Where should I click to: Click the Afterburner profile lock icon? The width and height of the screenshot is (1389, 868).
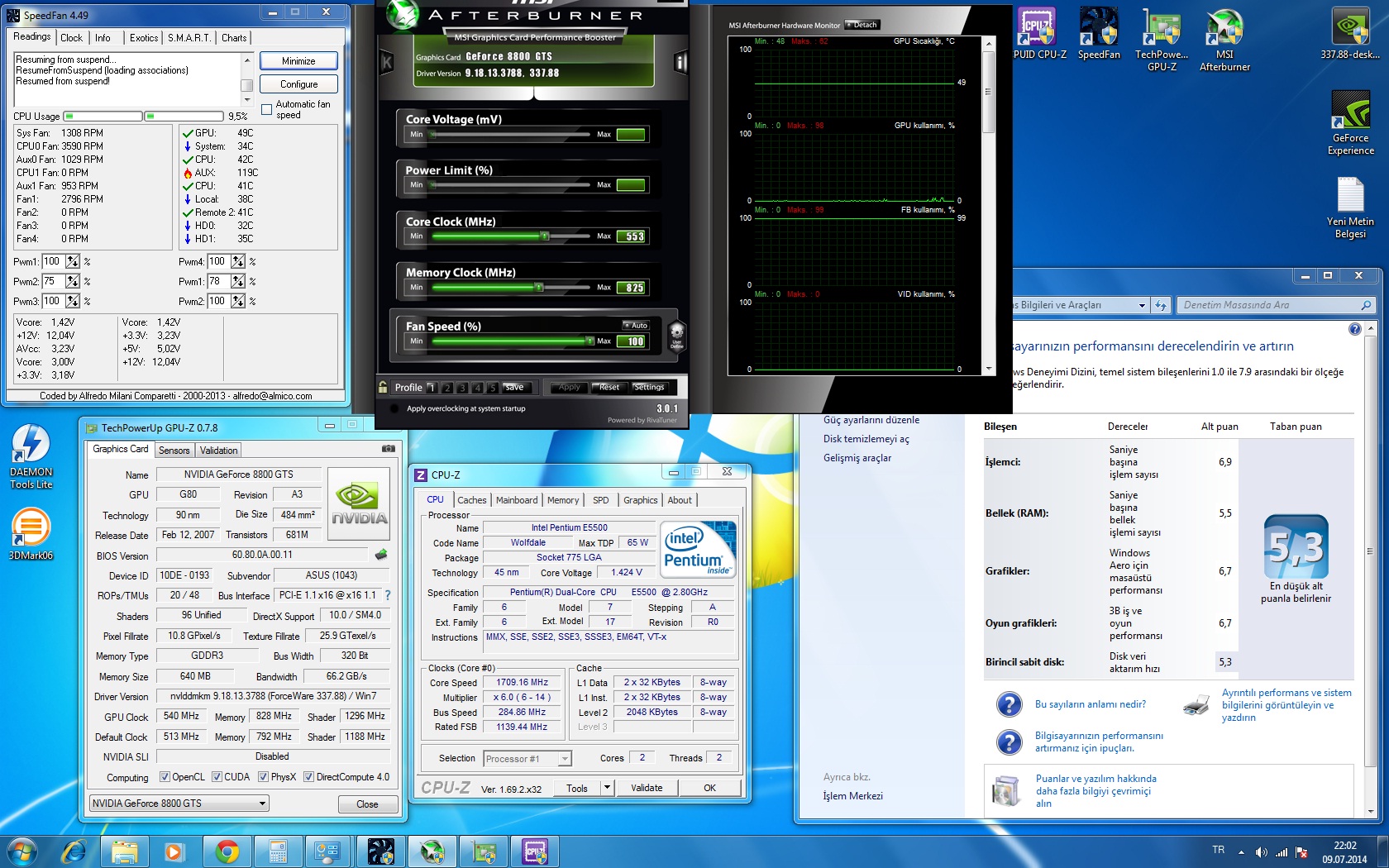[383, 387]
